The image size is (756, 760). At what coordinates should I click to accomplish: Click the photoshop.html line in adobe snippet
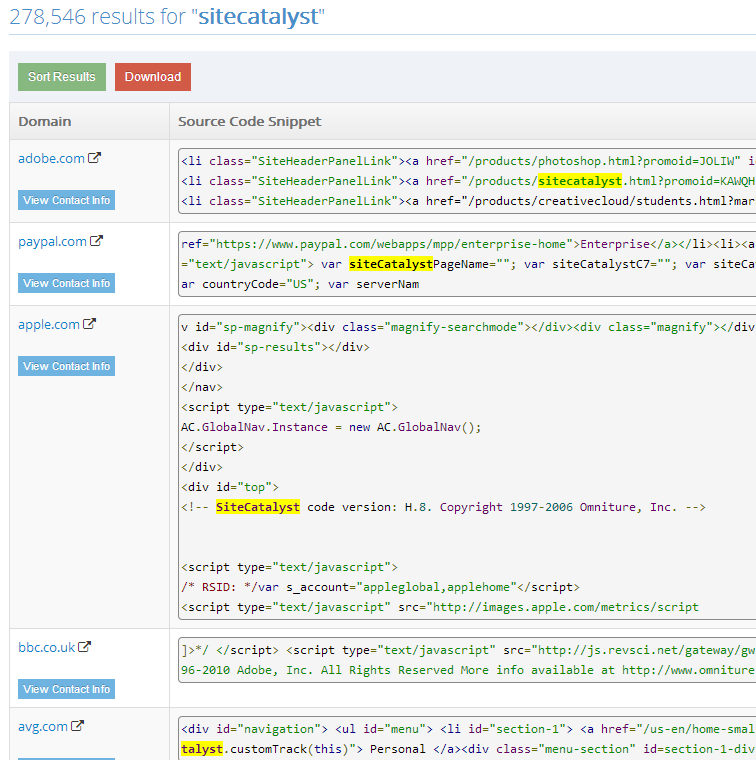(x=468, y=161)
